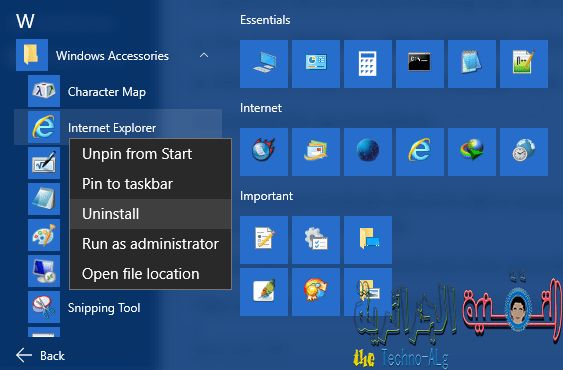Open the folder with picture tile
563x370 pixels.
pyautogui.click(x=368, y=292)
